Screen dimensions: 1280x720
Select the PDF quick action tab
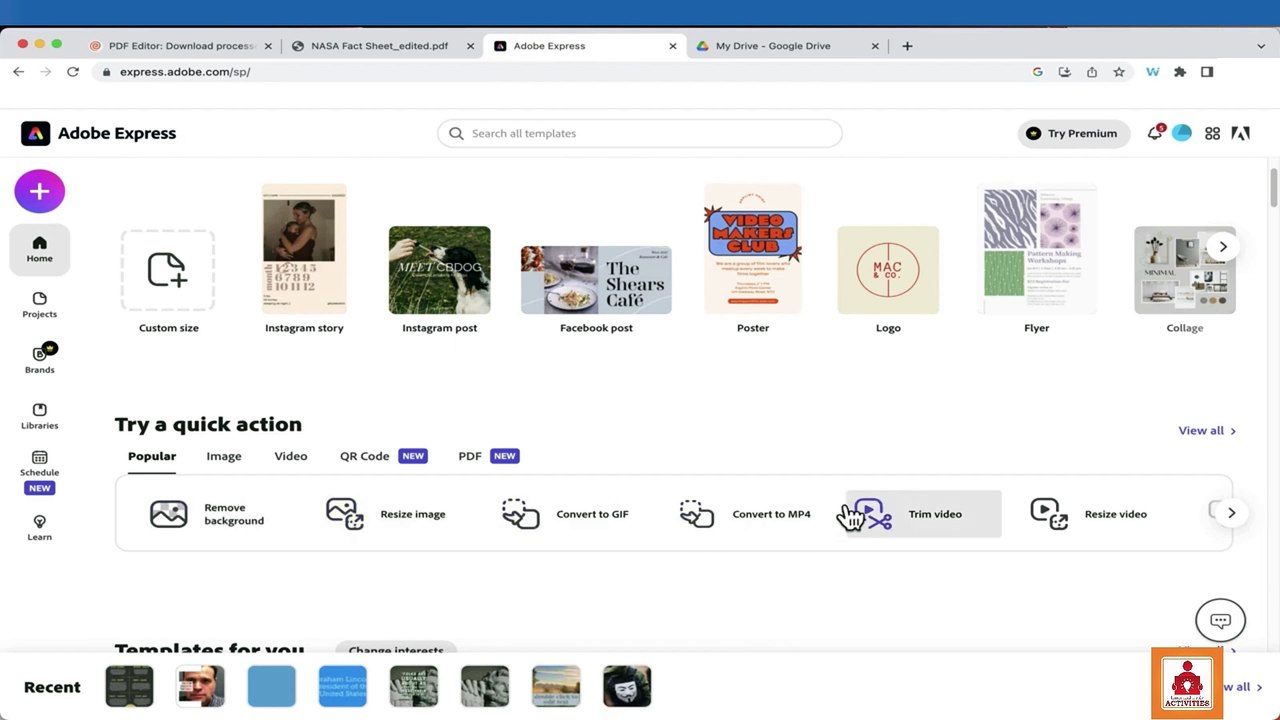pos(488,456)
